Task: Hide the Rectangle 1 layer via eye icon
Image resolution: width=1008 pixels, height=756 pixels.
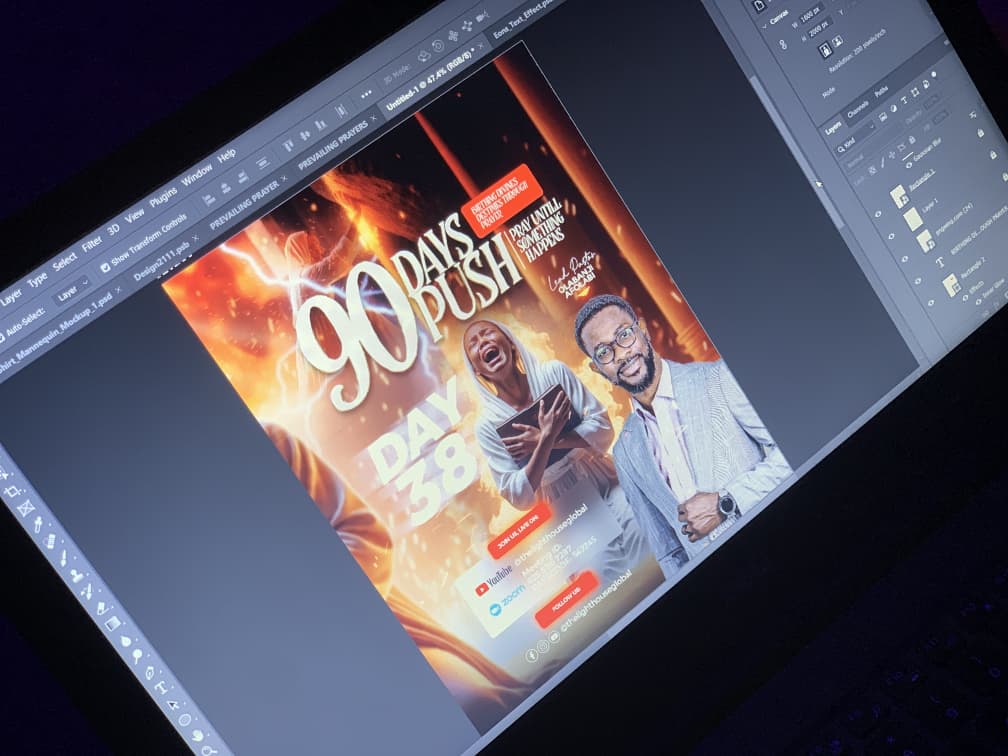Action: point(878,214)
